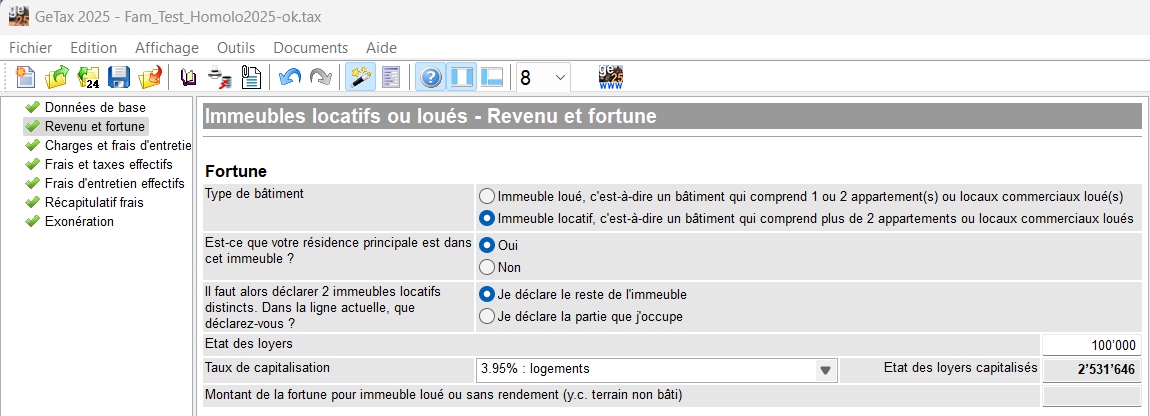Screen dimensions: 1150x416
Task: Go to 'Frais et taxes effectifs' section
Action: coord(108,164)
